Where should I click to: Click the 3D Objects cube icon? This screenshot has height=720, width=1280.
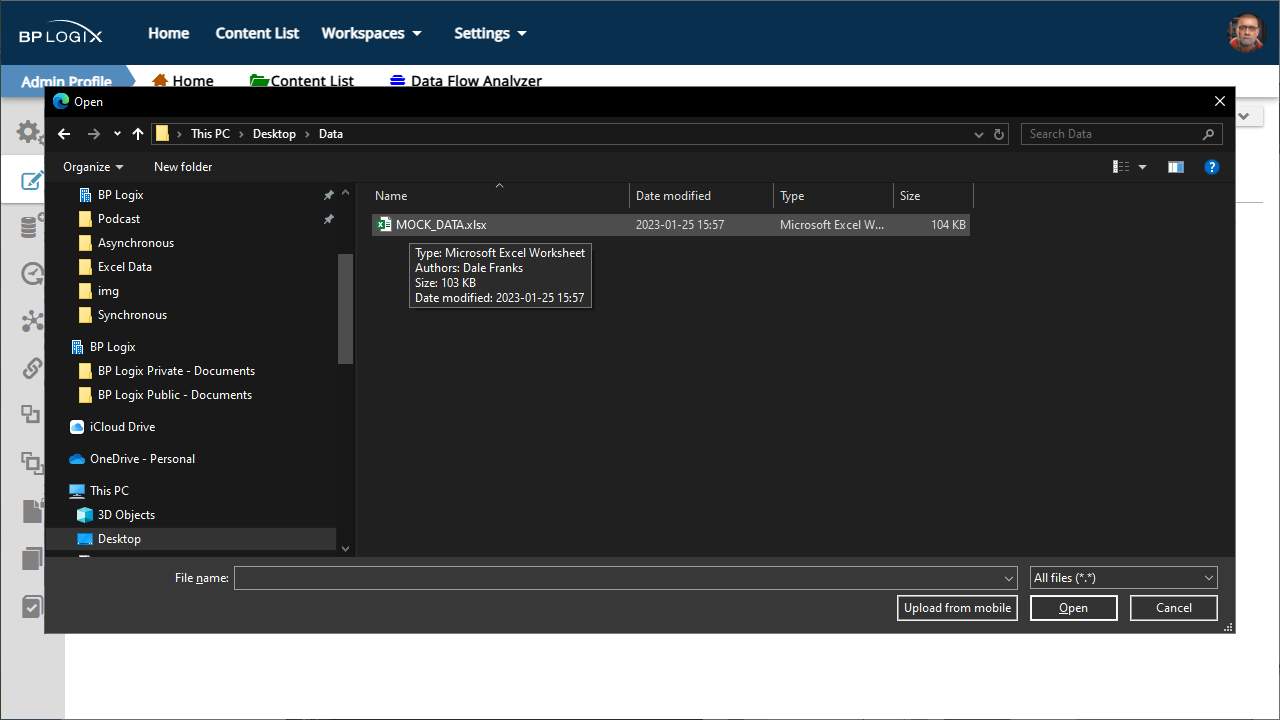pyautogui.click(x=85, y=515)
